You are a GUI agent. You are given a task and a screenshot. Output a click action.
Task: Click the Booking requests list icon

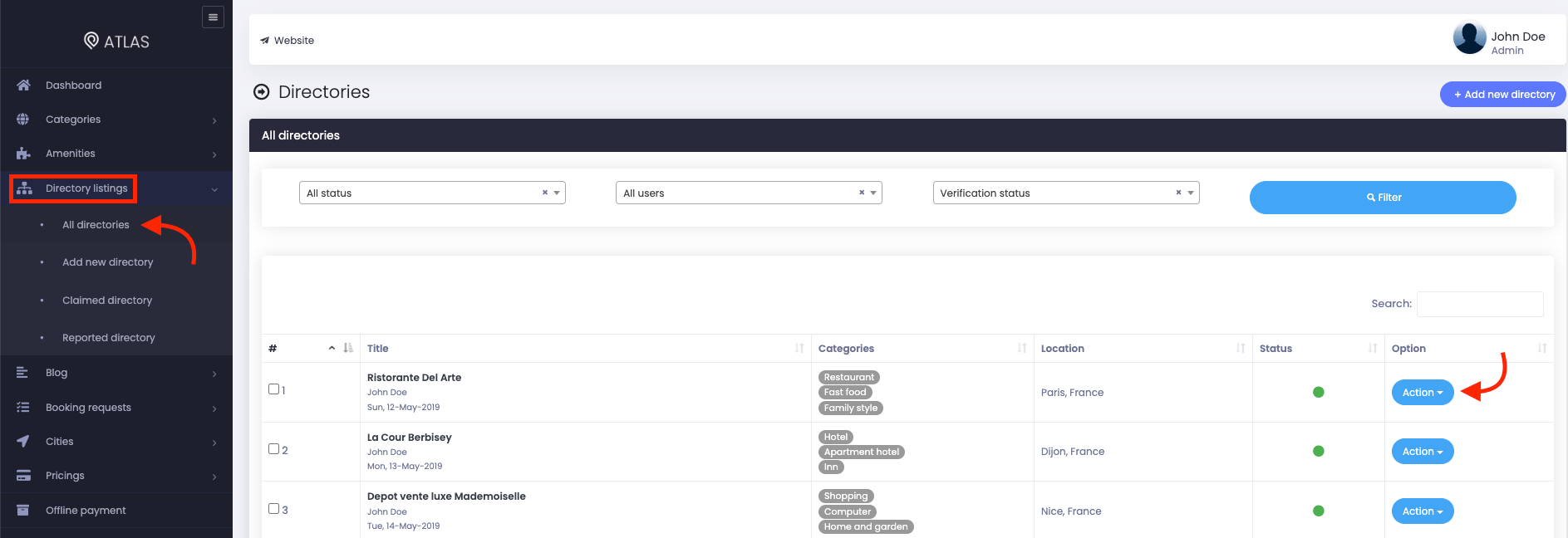(23, 408)
